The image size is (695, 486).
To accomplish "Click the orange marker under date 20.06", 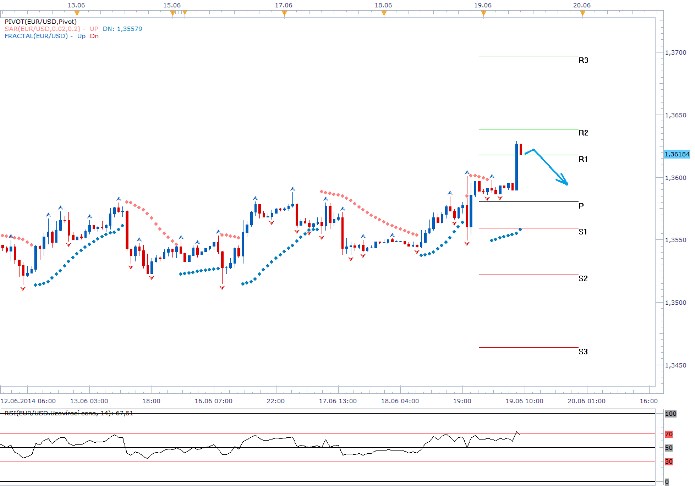I will [583, 13].
